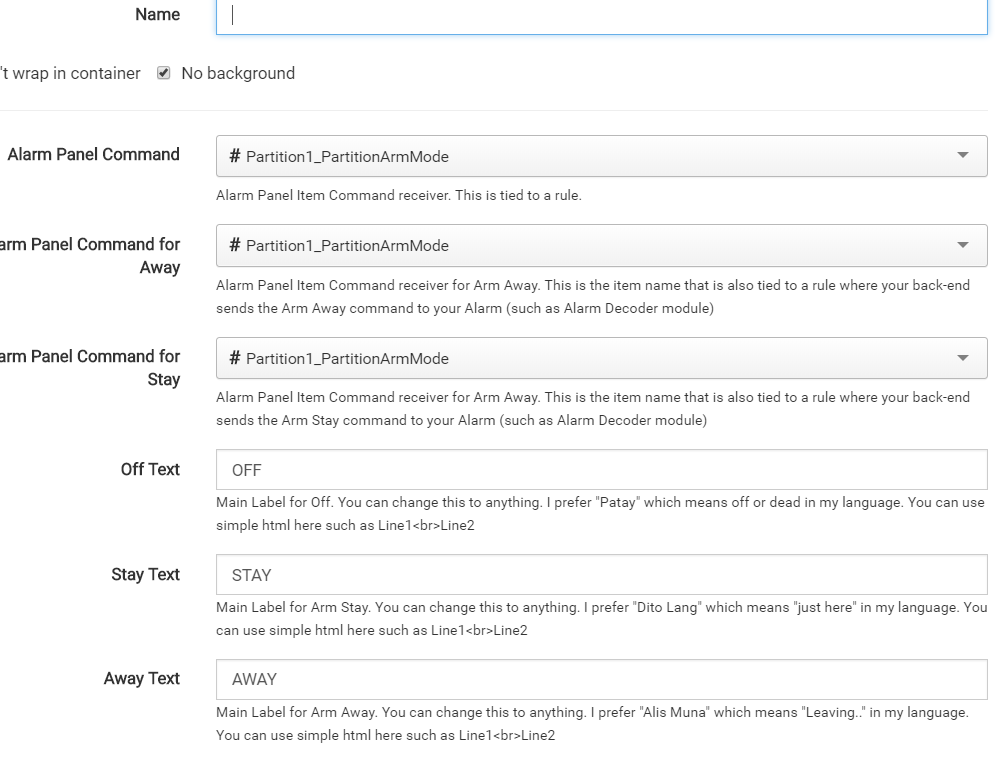
Task: Click hash icon in Command for Away
Action: [235, 245]
